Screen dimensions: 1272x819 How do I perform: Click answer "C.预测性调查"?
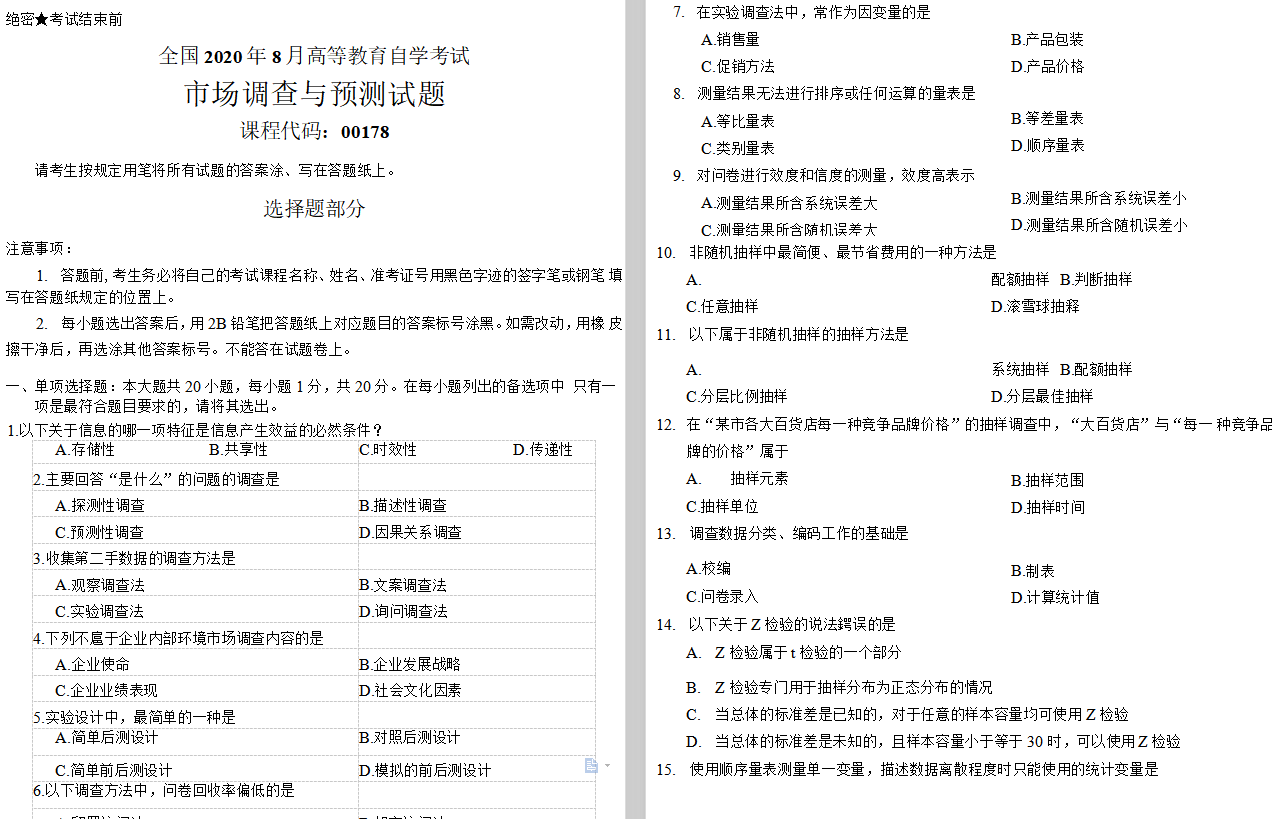coord(100,533)
